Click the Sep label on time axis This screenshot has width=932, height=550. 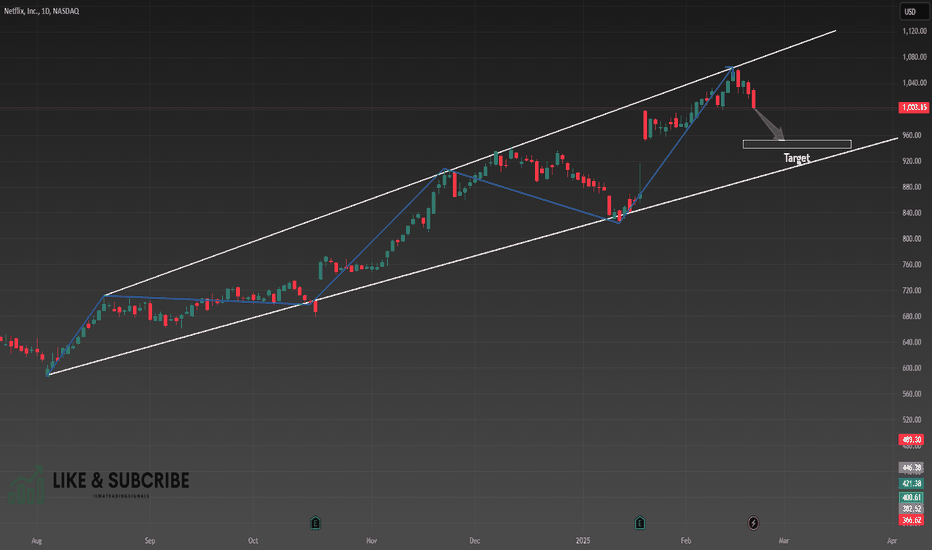[150, 541]
